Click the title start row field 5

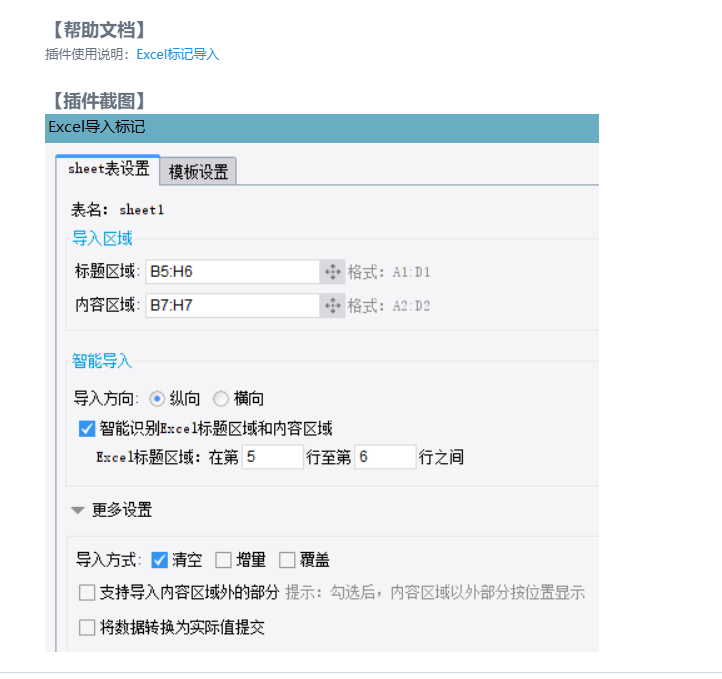click(271, 457)
